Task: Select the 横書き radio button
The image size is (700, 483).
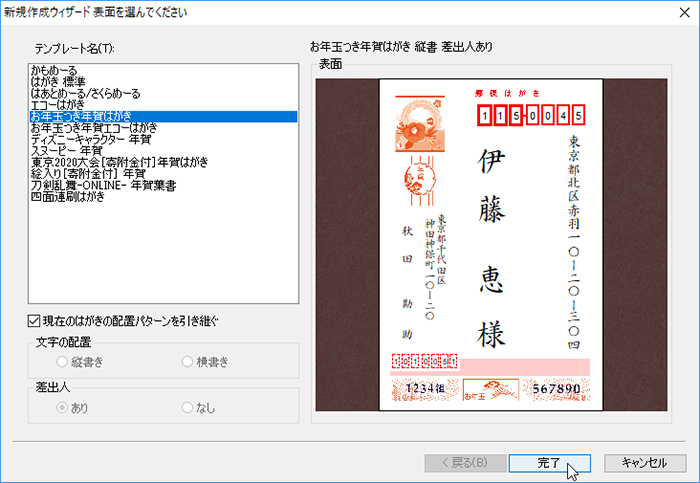Action: click(x=188, y=361)
